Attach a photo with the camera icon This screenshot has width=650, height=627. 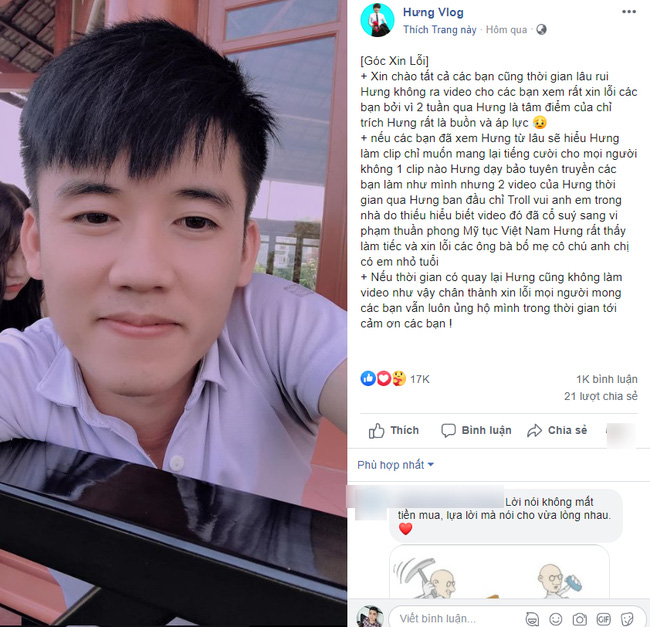tap(580, 619)
